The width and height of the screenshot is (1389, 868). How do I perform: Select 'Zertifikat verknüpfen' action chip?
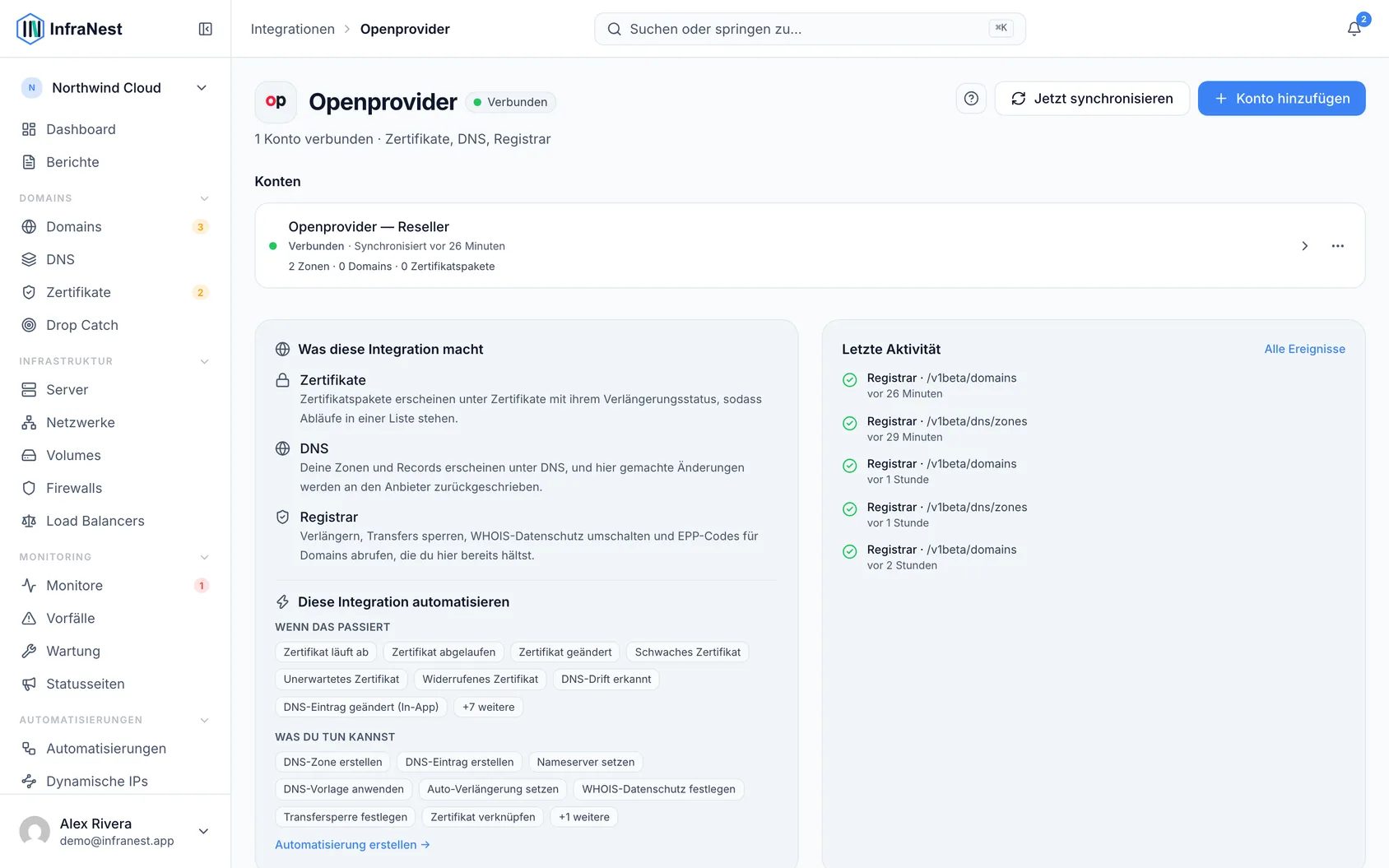pyautogui.click(x=482, y=817)
